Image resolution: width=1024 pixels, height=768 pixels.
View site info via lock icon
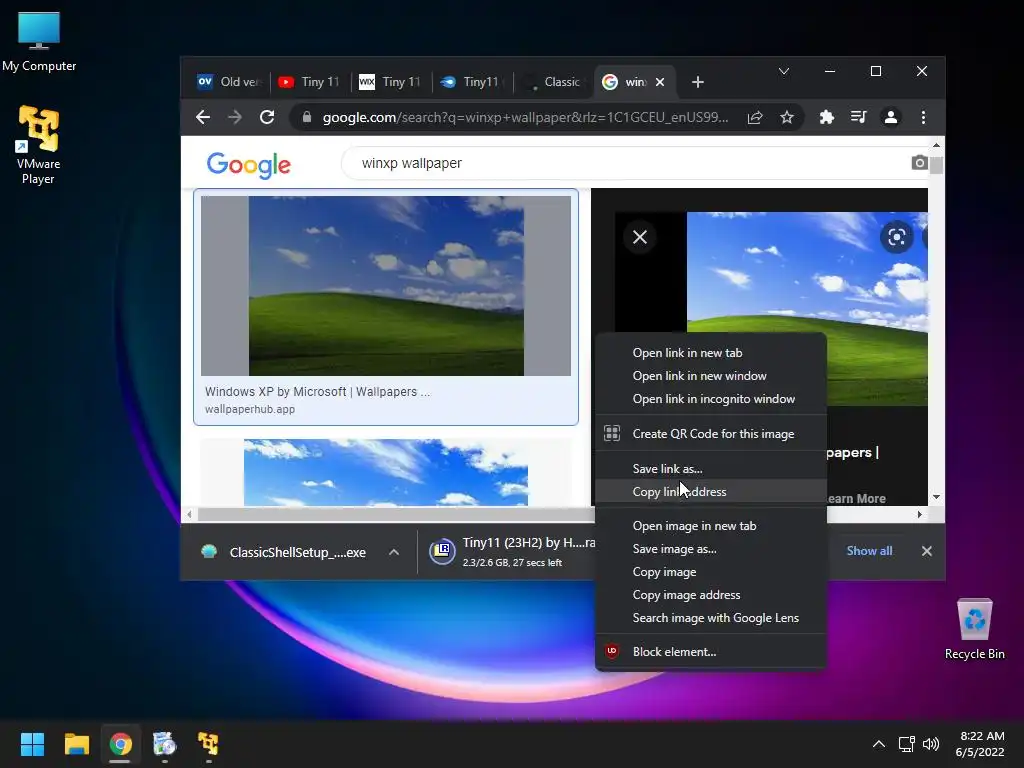(x=306, y=118)
